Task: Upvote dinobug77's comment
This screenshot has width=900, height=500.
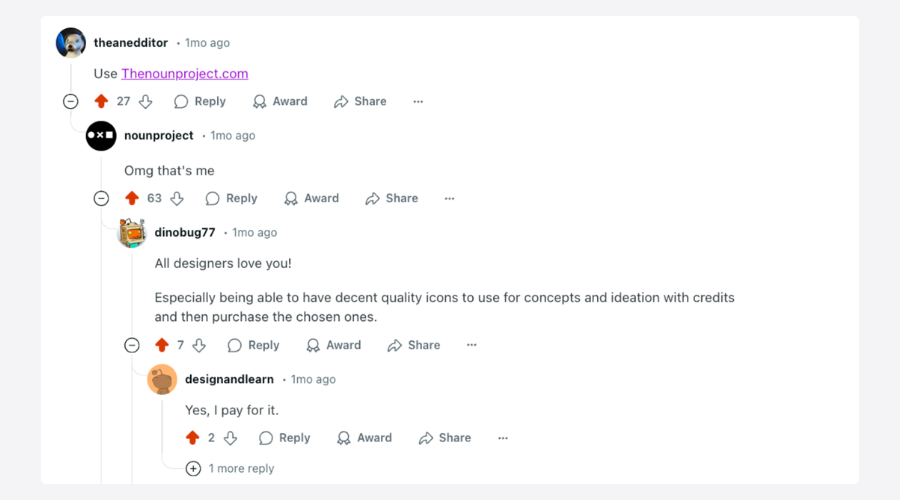Action: click(162, 345)
